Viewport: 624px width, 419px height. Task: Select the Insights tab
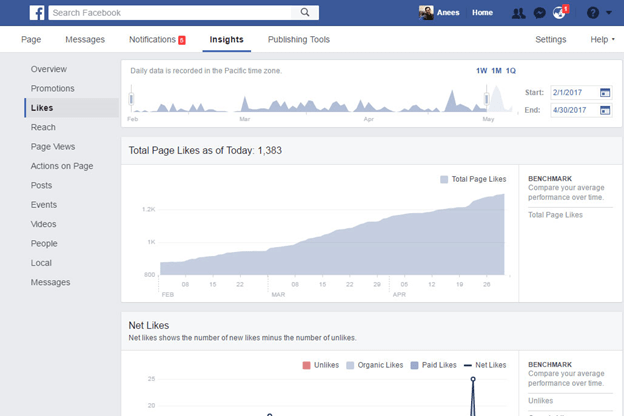[x=226, y=39]
